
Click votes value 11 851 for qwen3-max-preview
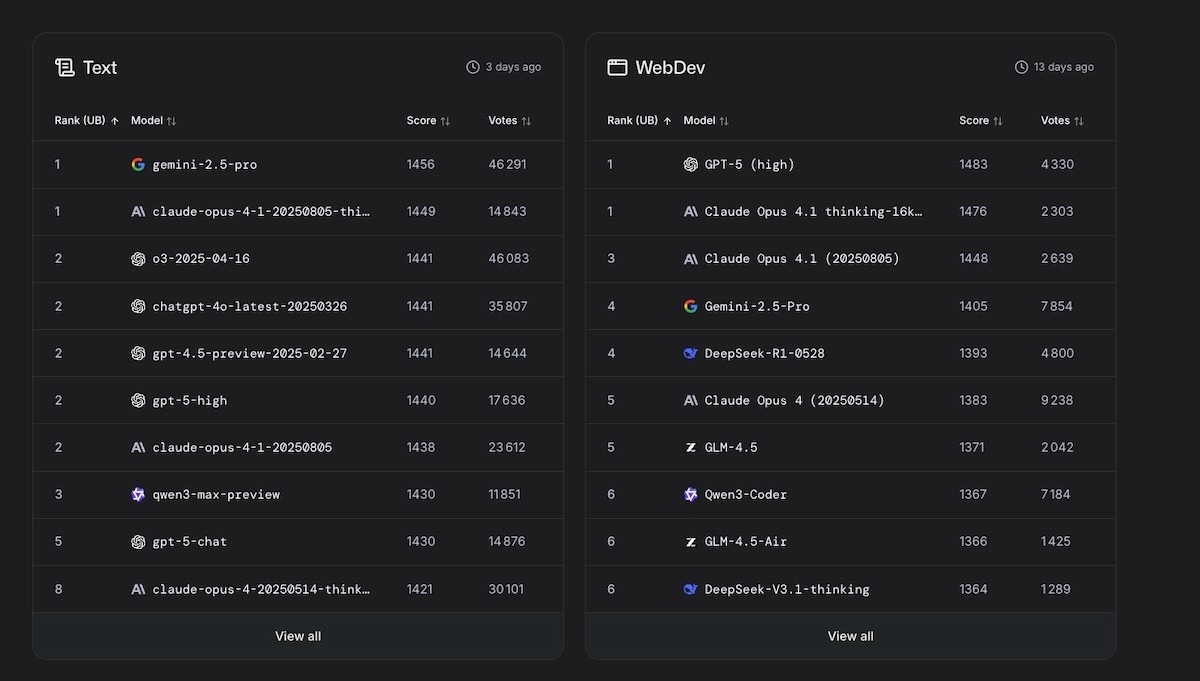pos(505,494)
